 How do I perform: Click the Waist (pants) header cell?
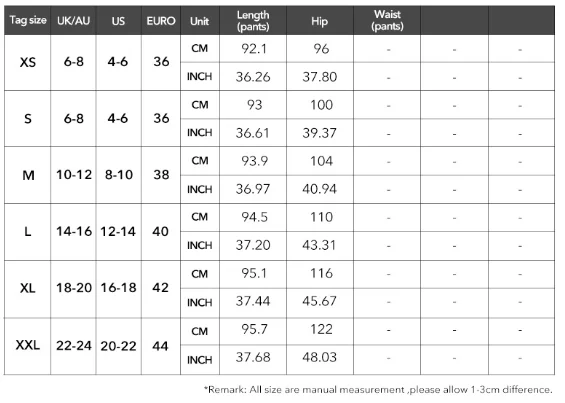coord(387,20)
